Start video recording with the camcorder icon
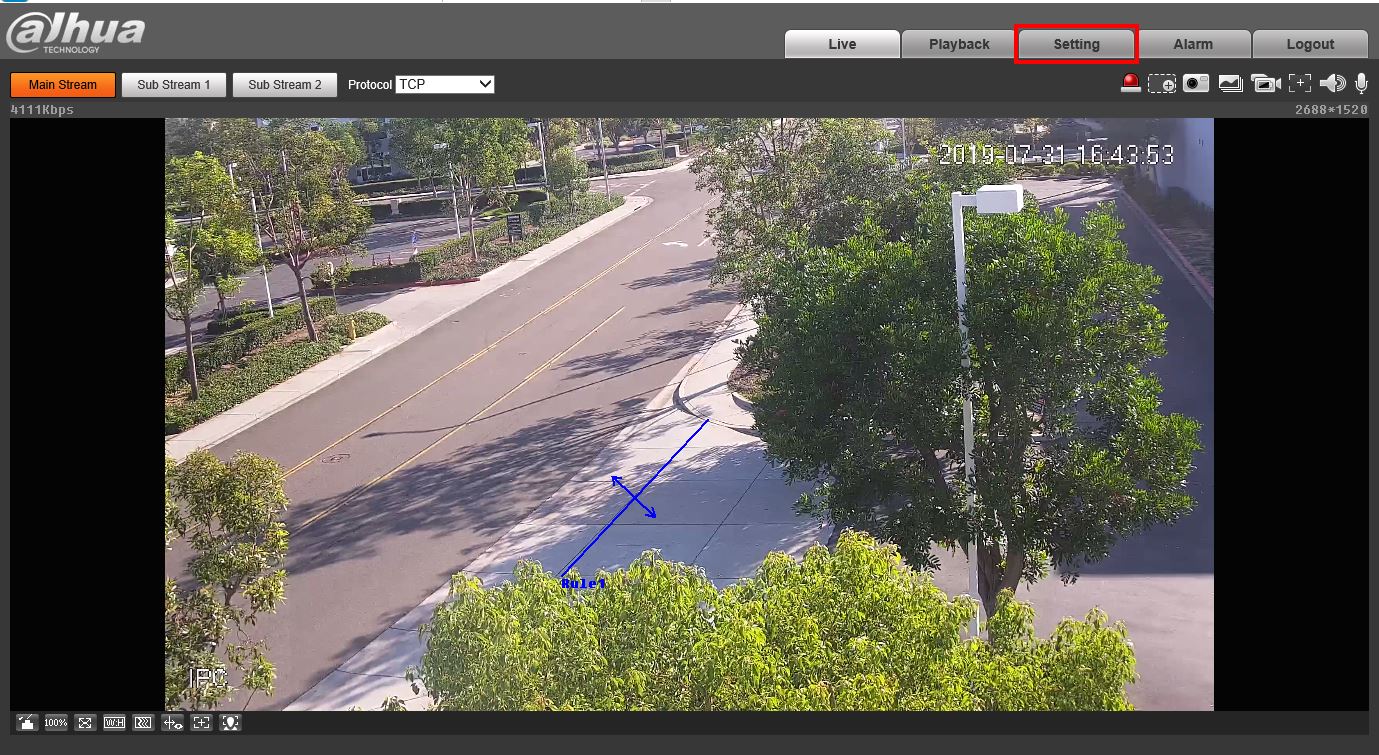 coord(1266,84)
